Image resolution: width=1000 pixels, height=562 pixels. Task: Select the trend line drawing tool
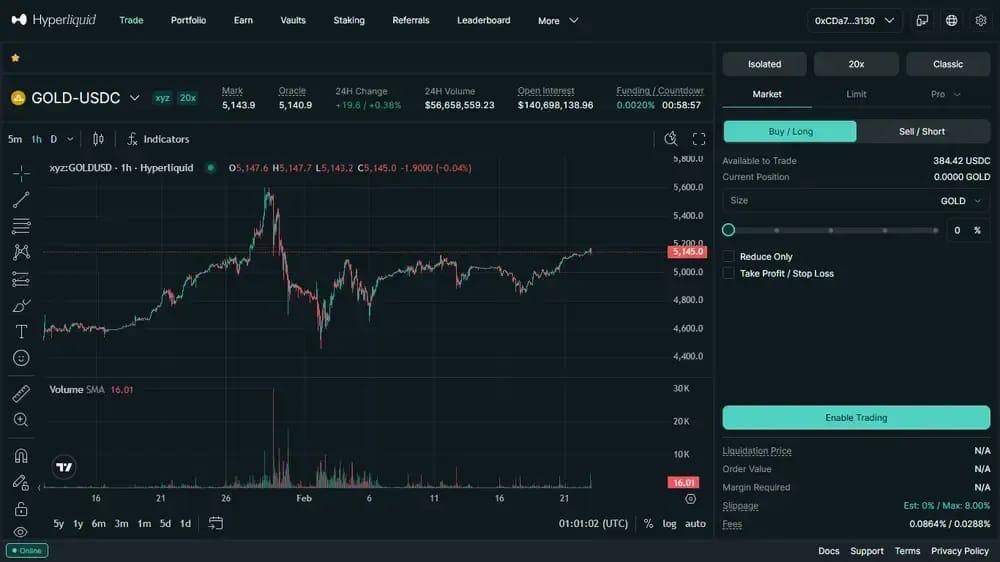(x=21, y=200)
